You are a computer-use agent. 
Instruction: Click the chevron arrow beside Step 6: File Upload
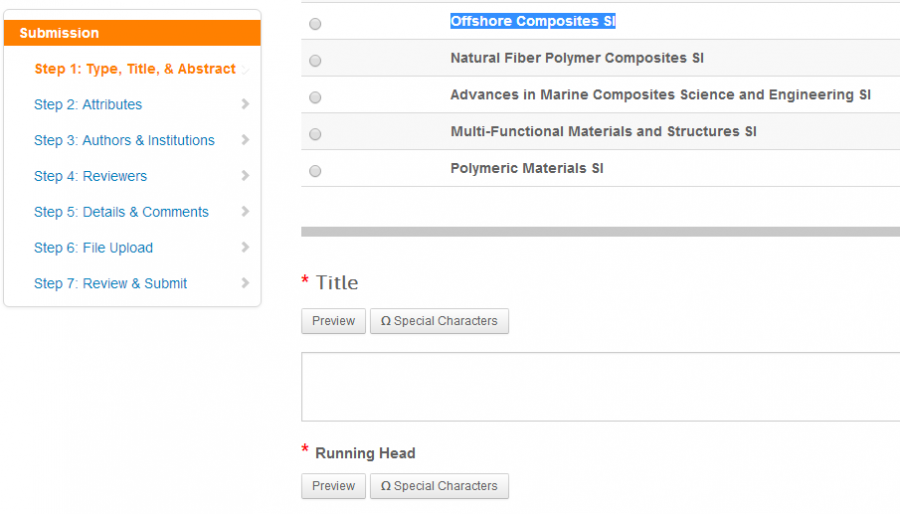(x=245, y=248)
